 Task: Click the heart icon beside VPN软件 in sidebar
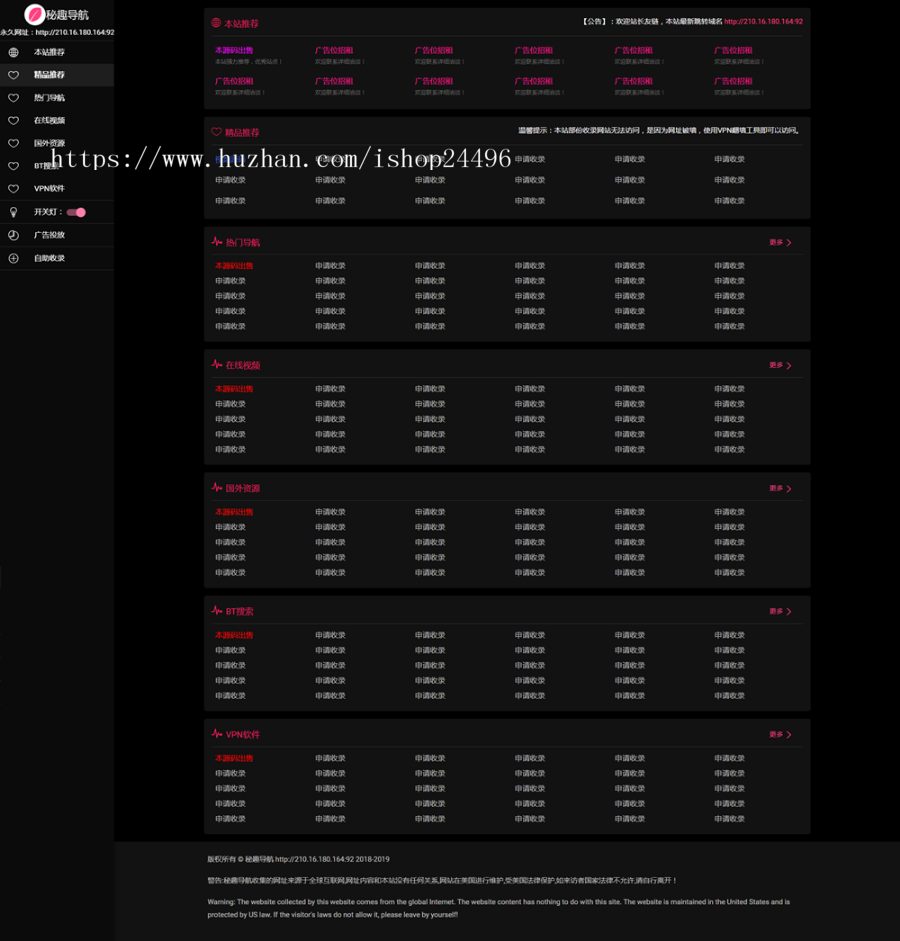[13, 189]
